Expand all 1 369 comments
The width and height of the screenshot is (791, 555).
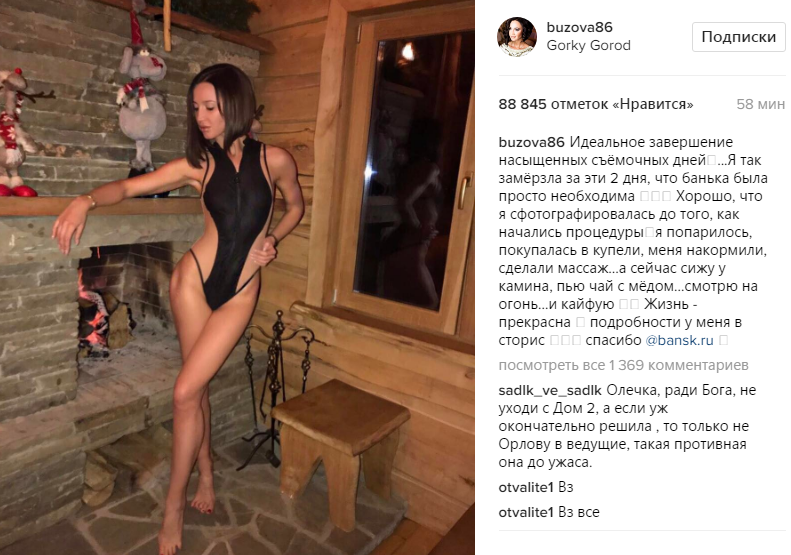tap(624, 365)
